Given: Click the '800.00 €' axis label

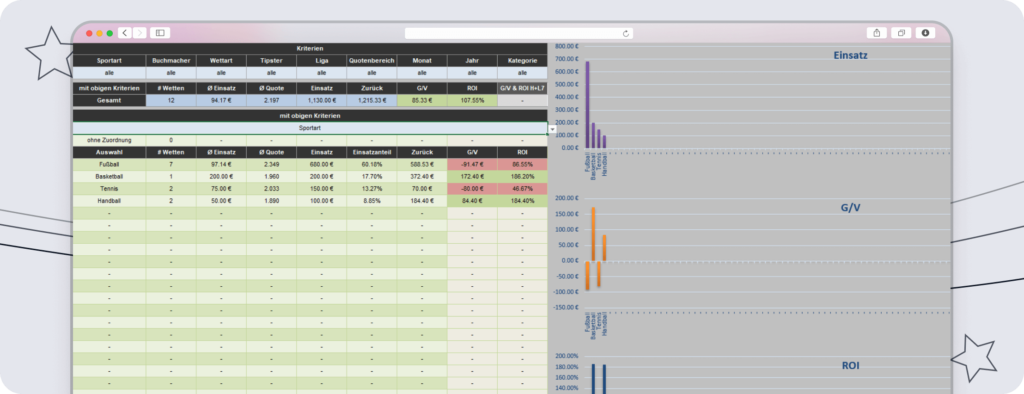Looking at the screenshot, I should click(566, 46).
